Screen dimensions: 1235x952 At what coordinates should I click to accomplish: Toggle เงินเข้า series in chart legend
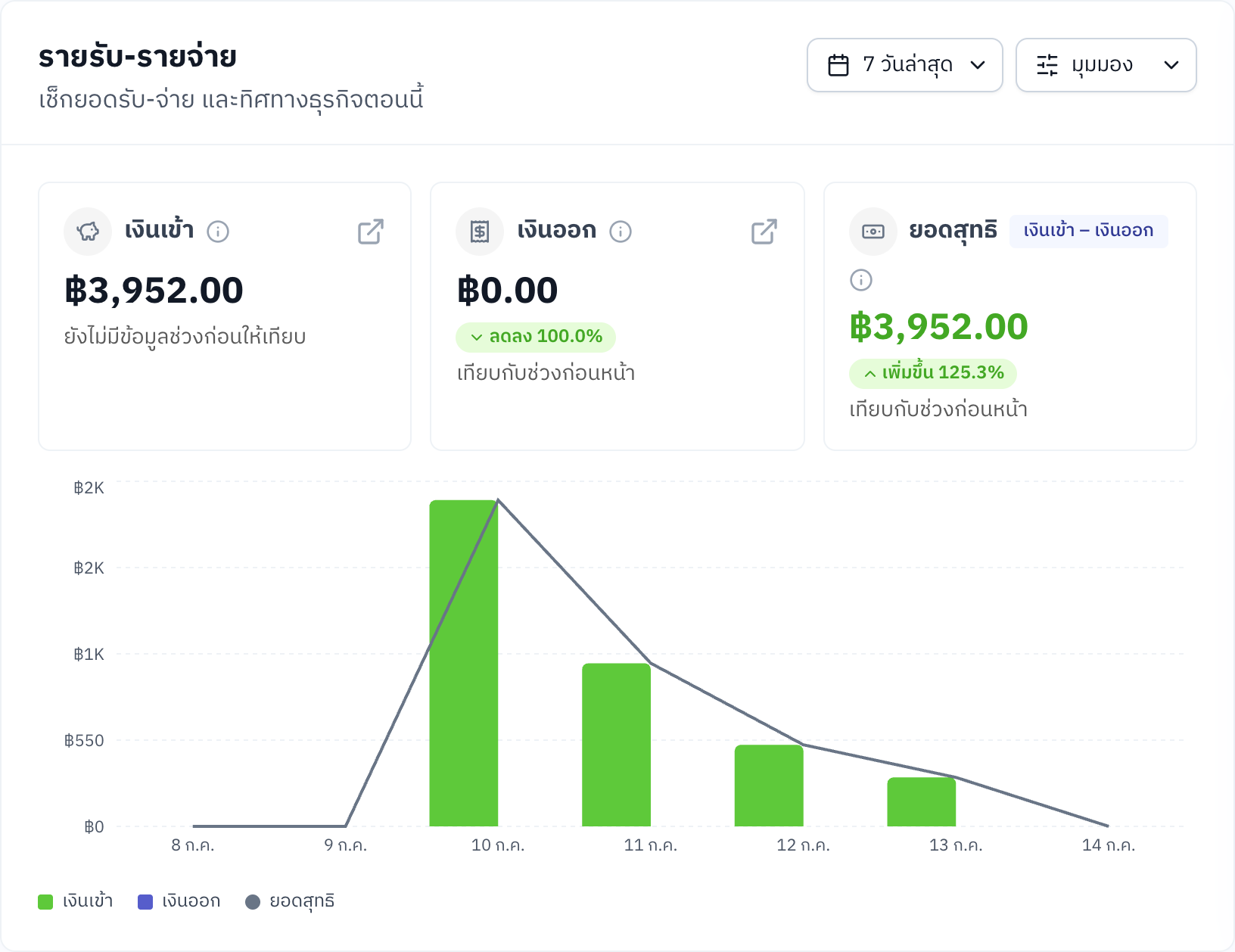pos(76,901)
